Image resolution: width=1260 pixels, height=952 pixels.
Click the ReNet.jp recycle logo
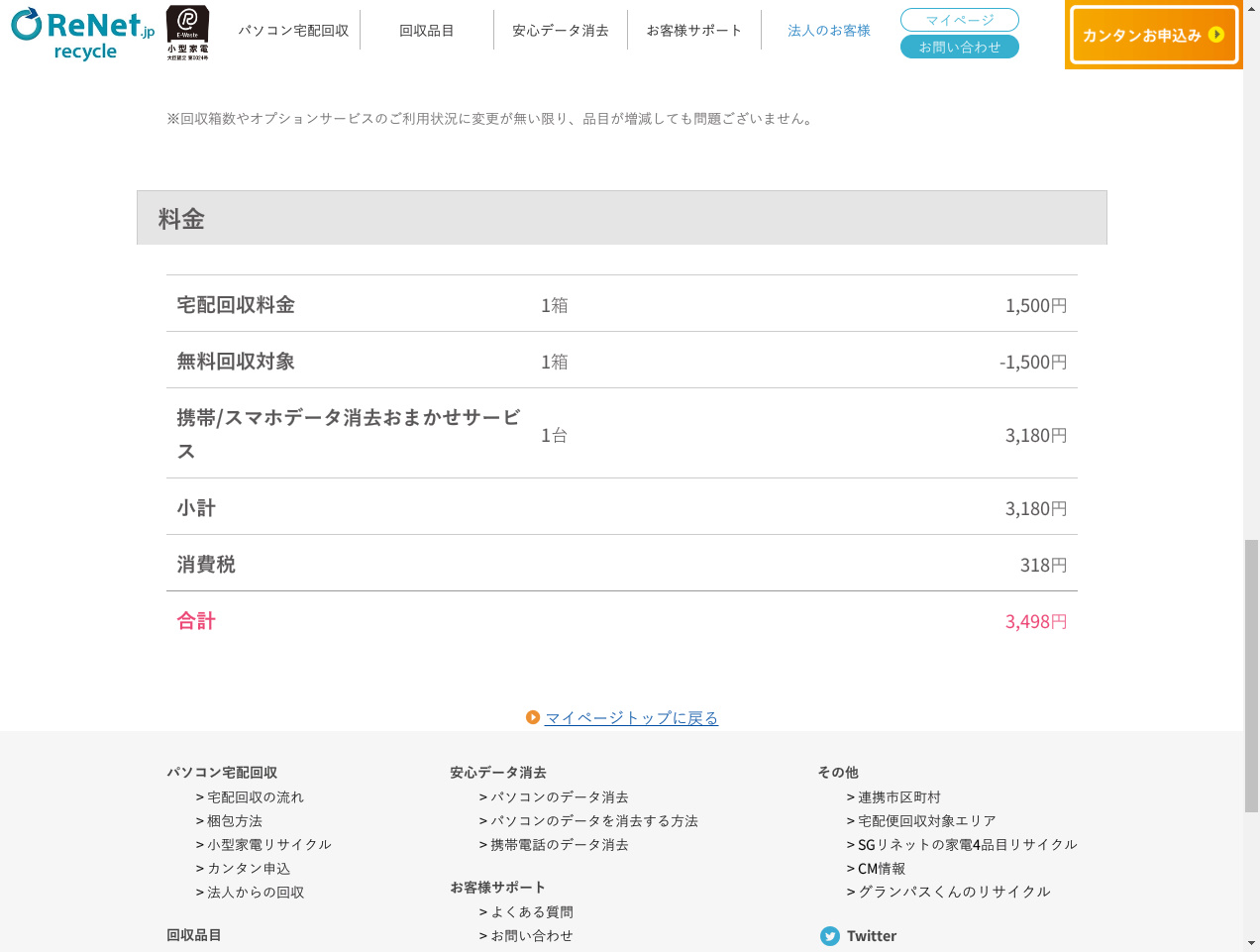pos(83,34)
